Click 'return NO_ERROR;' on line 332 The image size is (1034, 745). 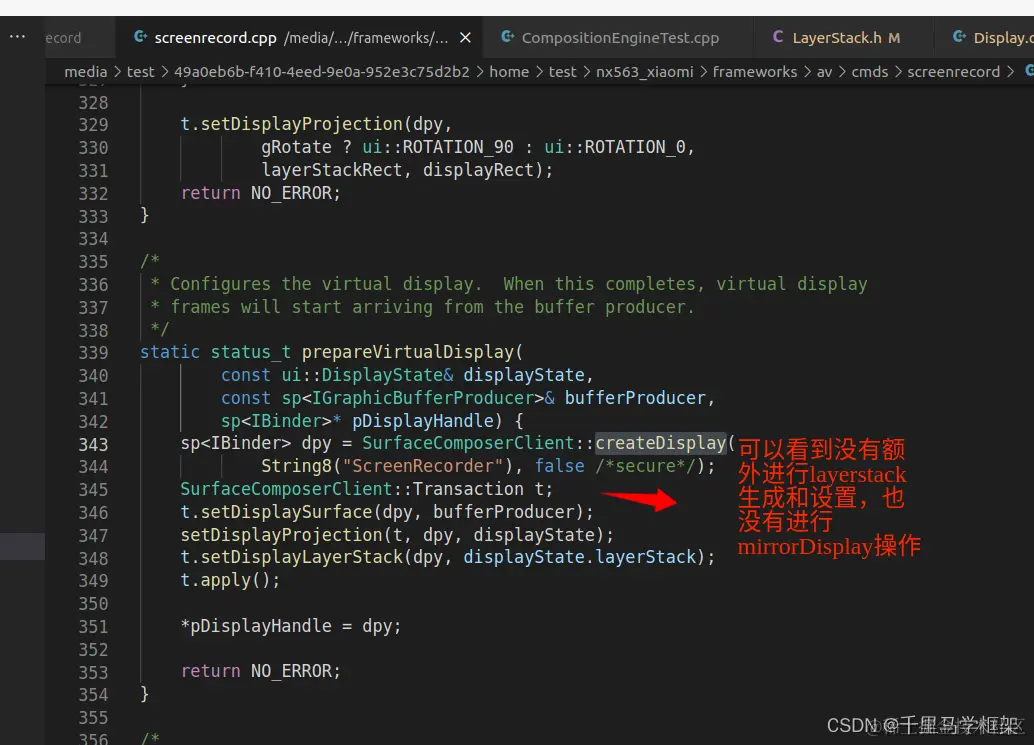tap(260, 193)
